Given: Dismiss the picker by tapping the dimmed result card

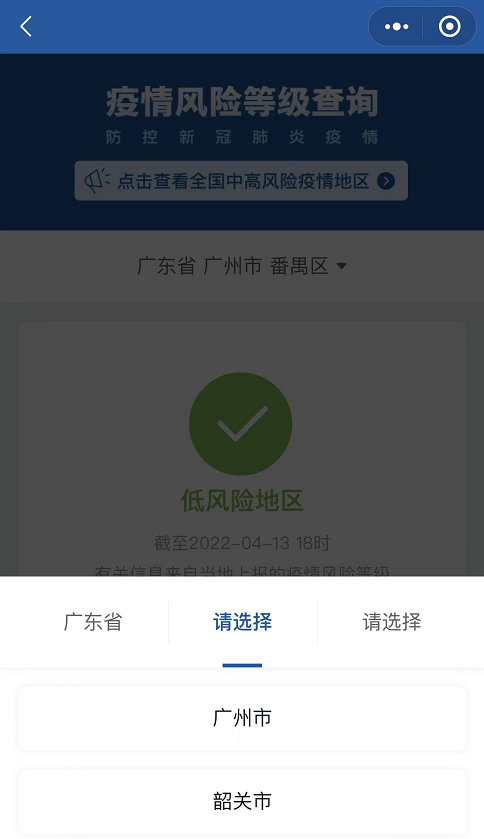Looking at the screenshot, I should 242,449.
